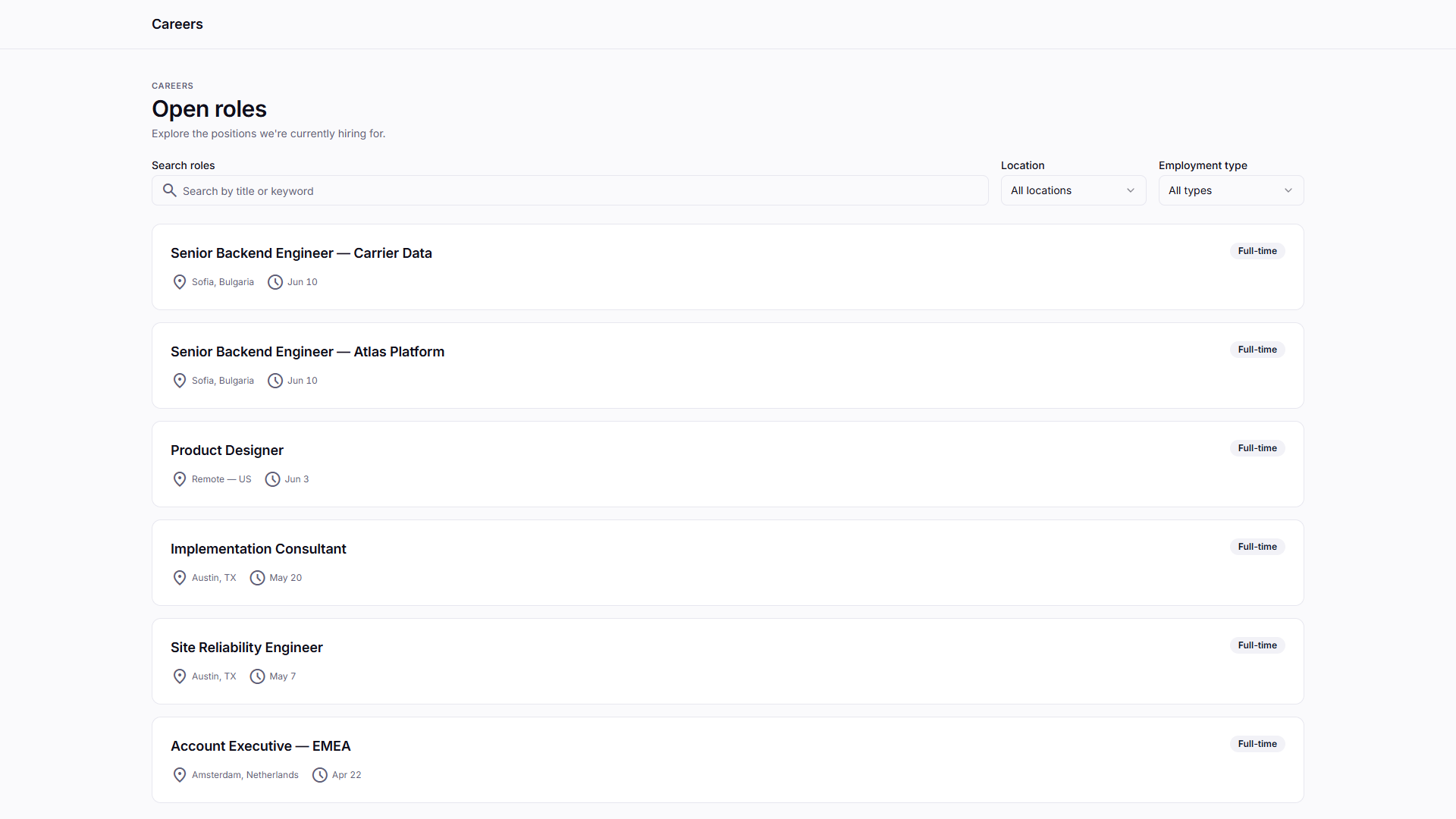Click the Employment type label

click(1203, 165)
